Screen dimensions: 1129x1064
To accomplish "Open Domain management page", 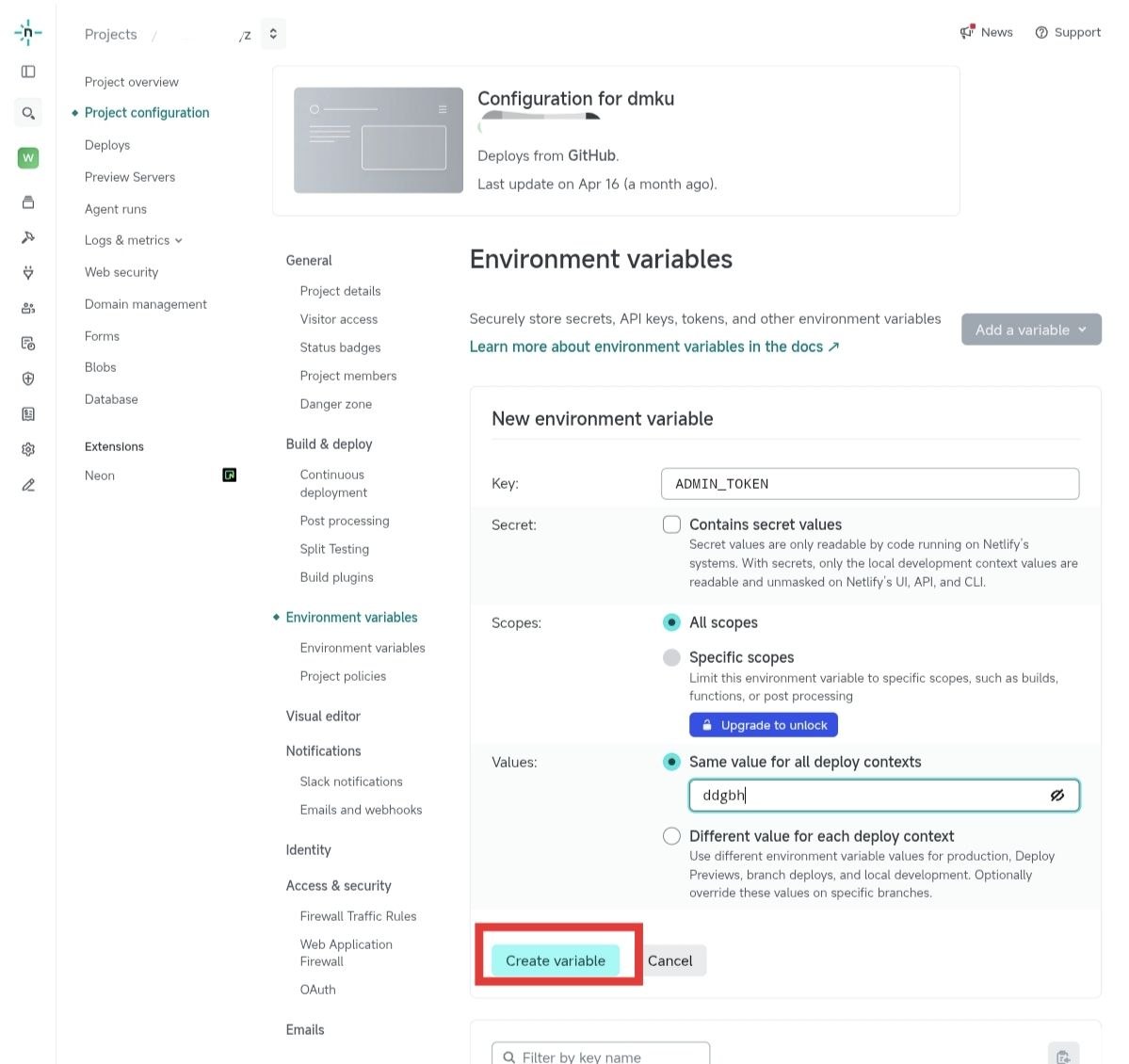I will coord(145,304).
